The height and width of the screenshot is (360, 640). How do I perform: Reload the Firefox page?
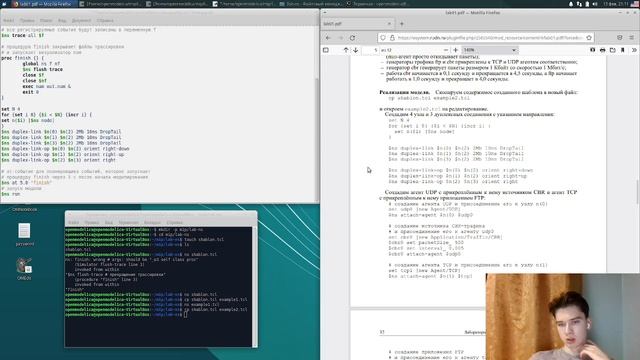click(352, 38)
